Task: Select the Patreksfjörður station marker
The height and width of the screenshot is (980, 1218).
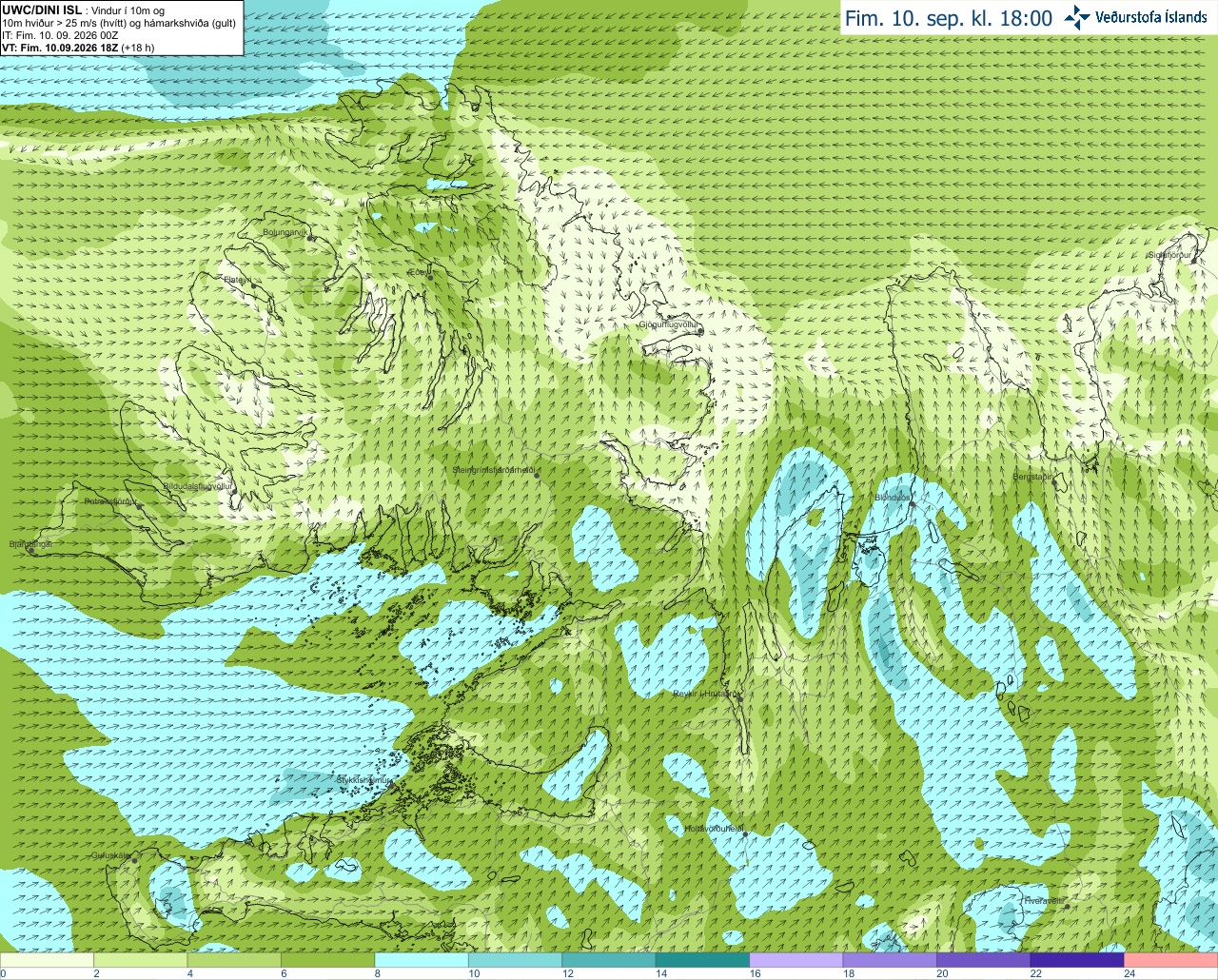Action: coord(140,506)
